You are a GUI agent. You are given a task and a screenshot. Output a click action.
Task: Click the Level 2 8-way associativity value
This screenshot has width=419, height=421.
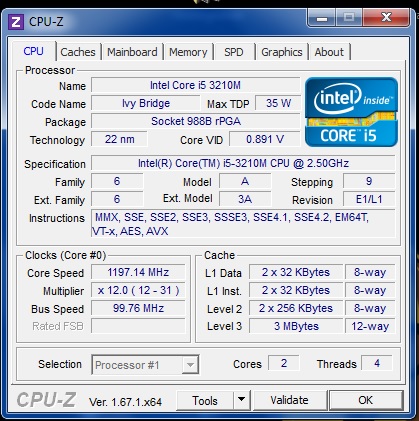pyautogui.click(x=370, y=308)
